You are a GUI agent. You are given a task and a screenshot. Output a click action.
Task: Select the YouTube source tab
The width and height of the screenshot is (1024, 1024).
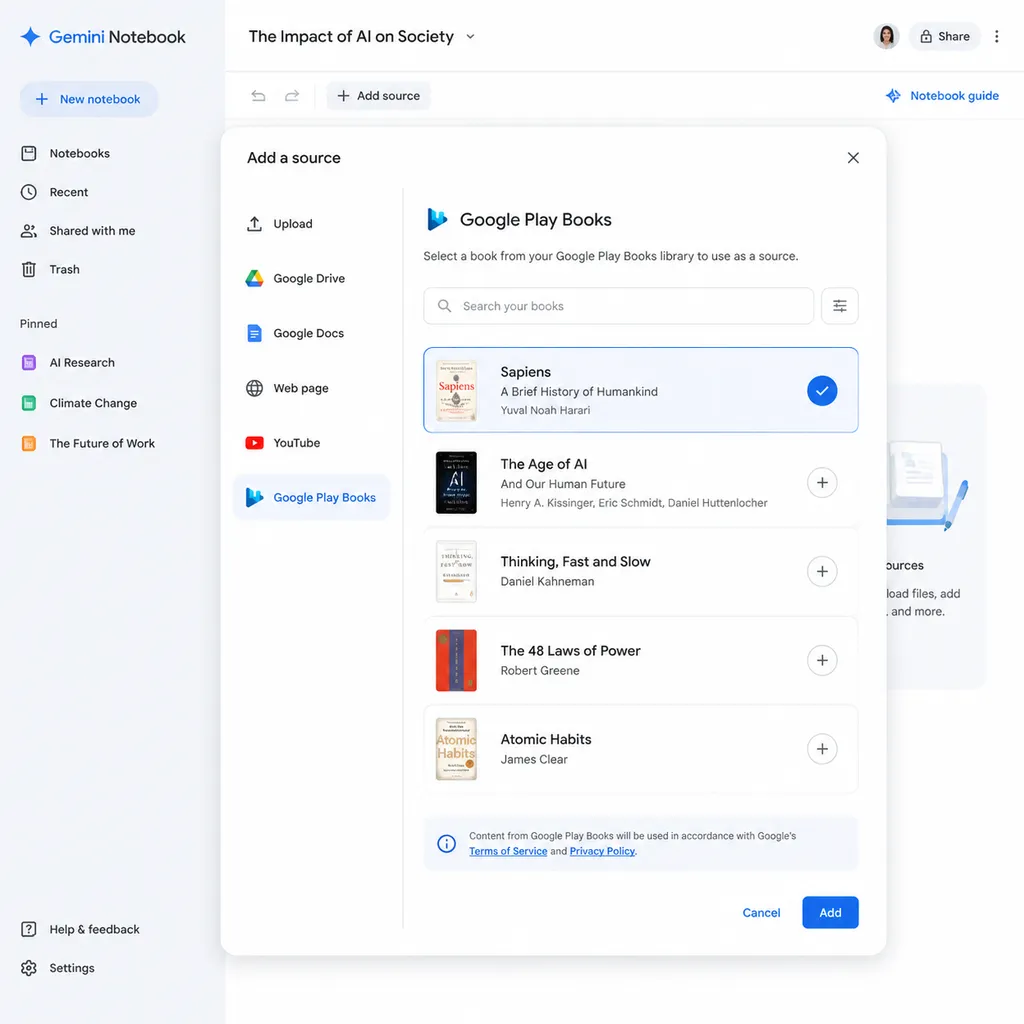tap(312, 443)
